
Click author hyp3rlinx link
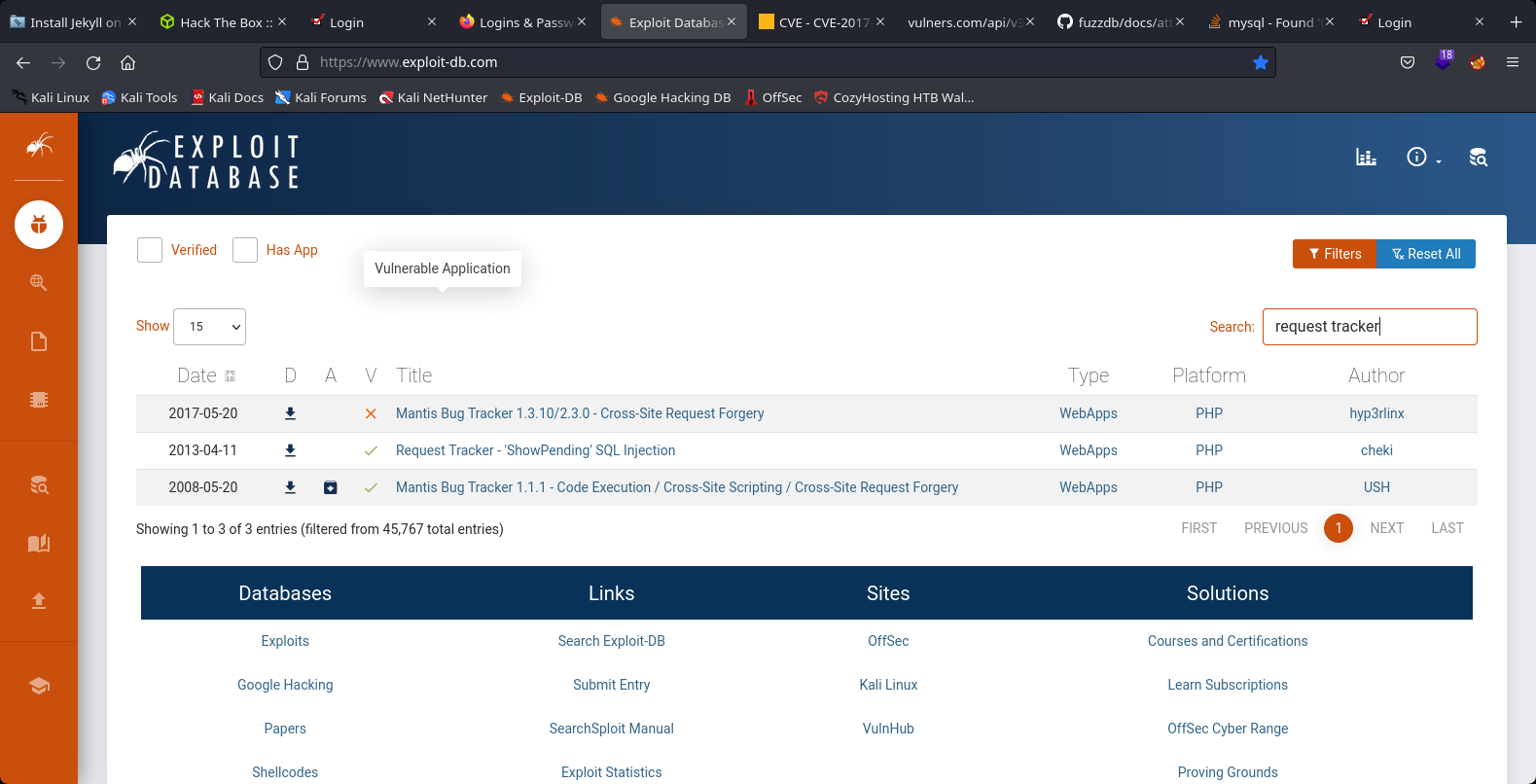coord(1376,413)
